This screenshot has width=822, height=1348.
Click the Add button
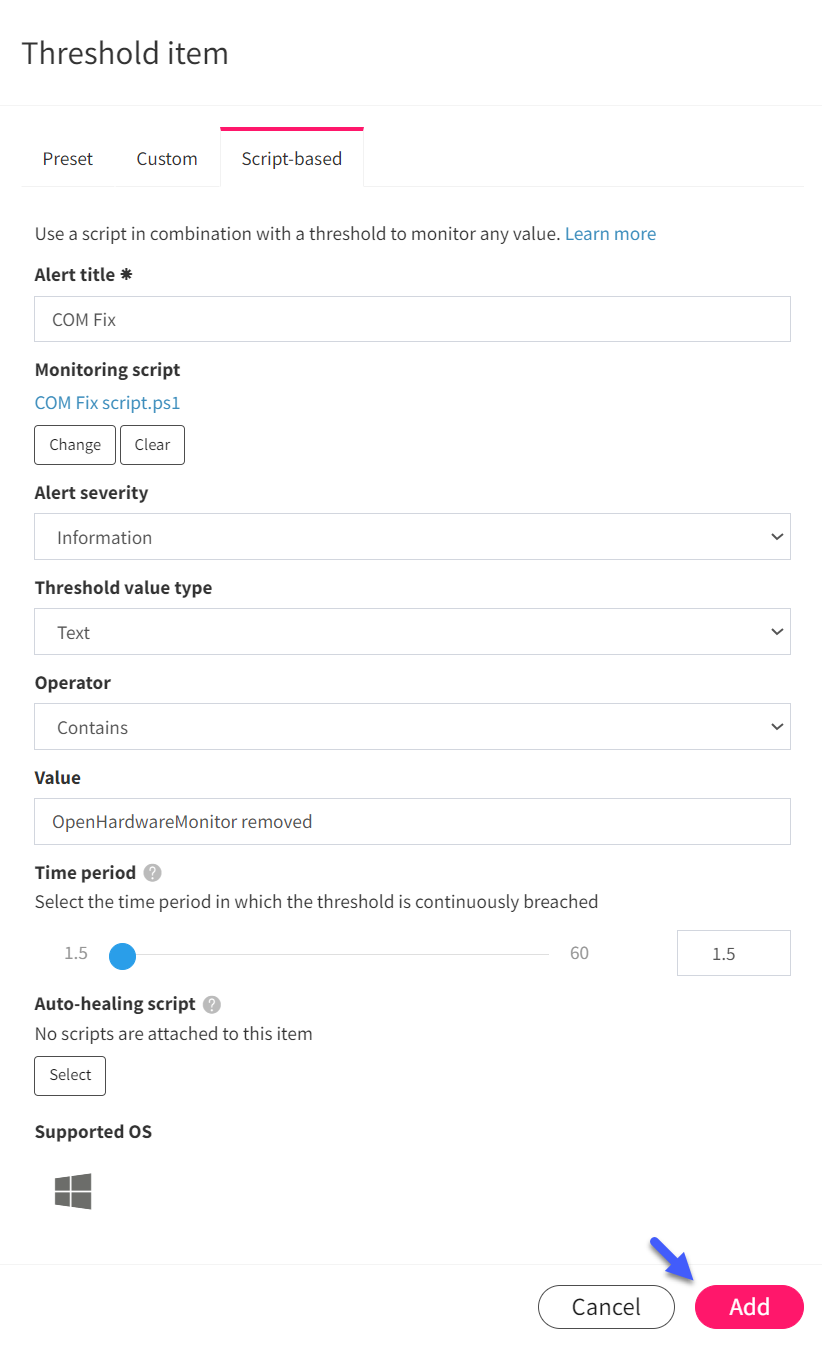click(749, 1307)
